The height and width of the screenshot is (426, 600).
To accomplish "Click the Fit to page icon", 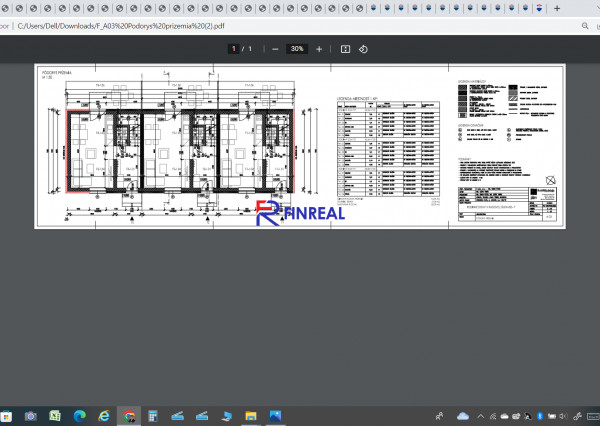I will click(x=345, y=48).
